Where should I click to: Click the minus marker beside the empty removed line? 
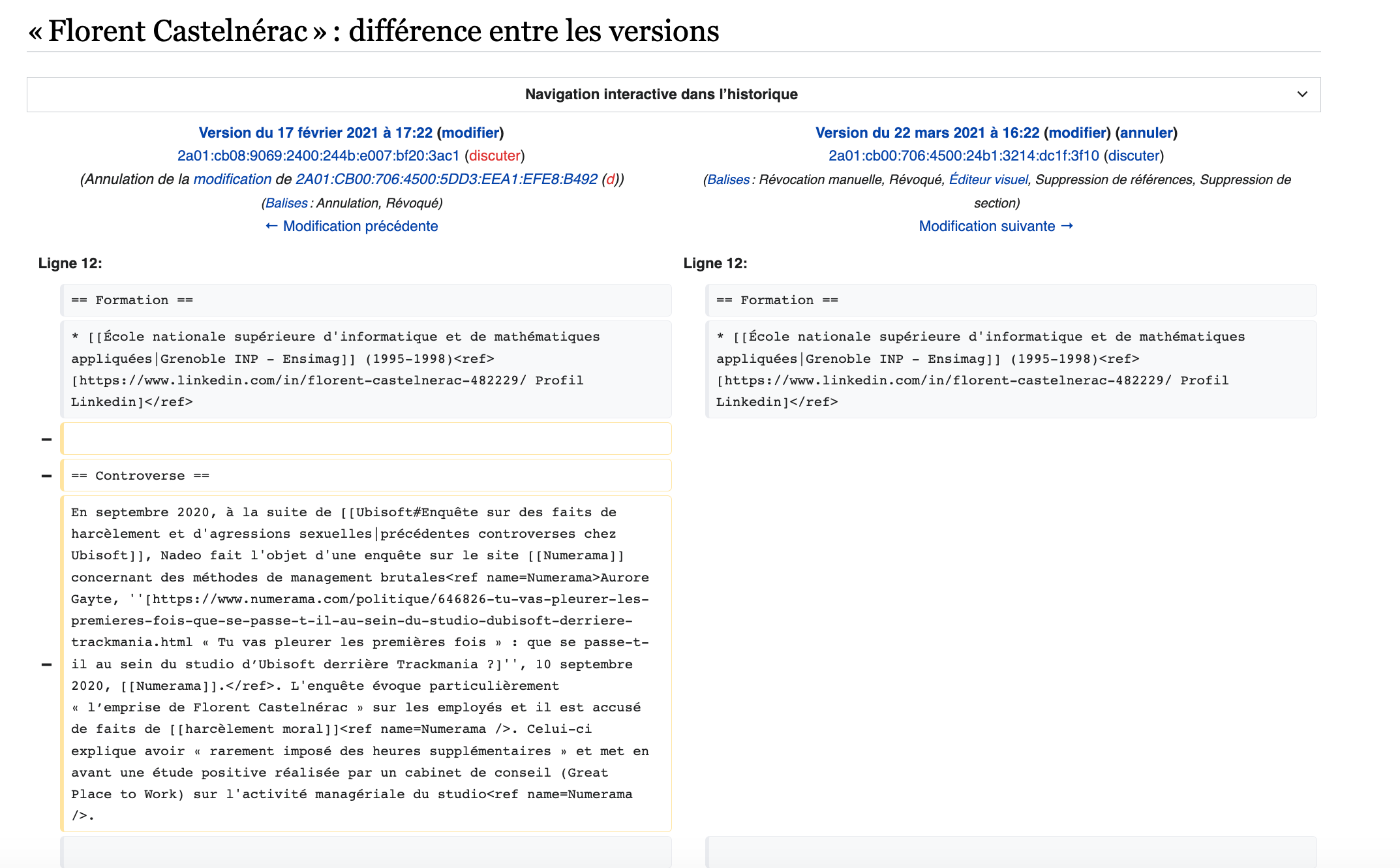click(x=46, y=439)
